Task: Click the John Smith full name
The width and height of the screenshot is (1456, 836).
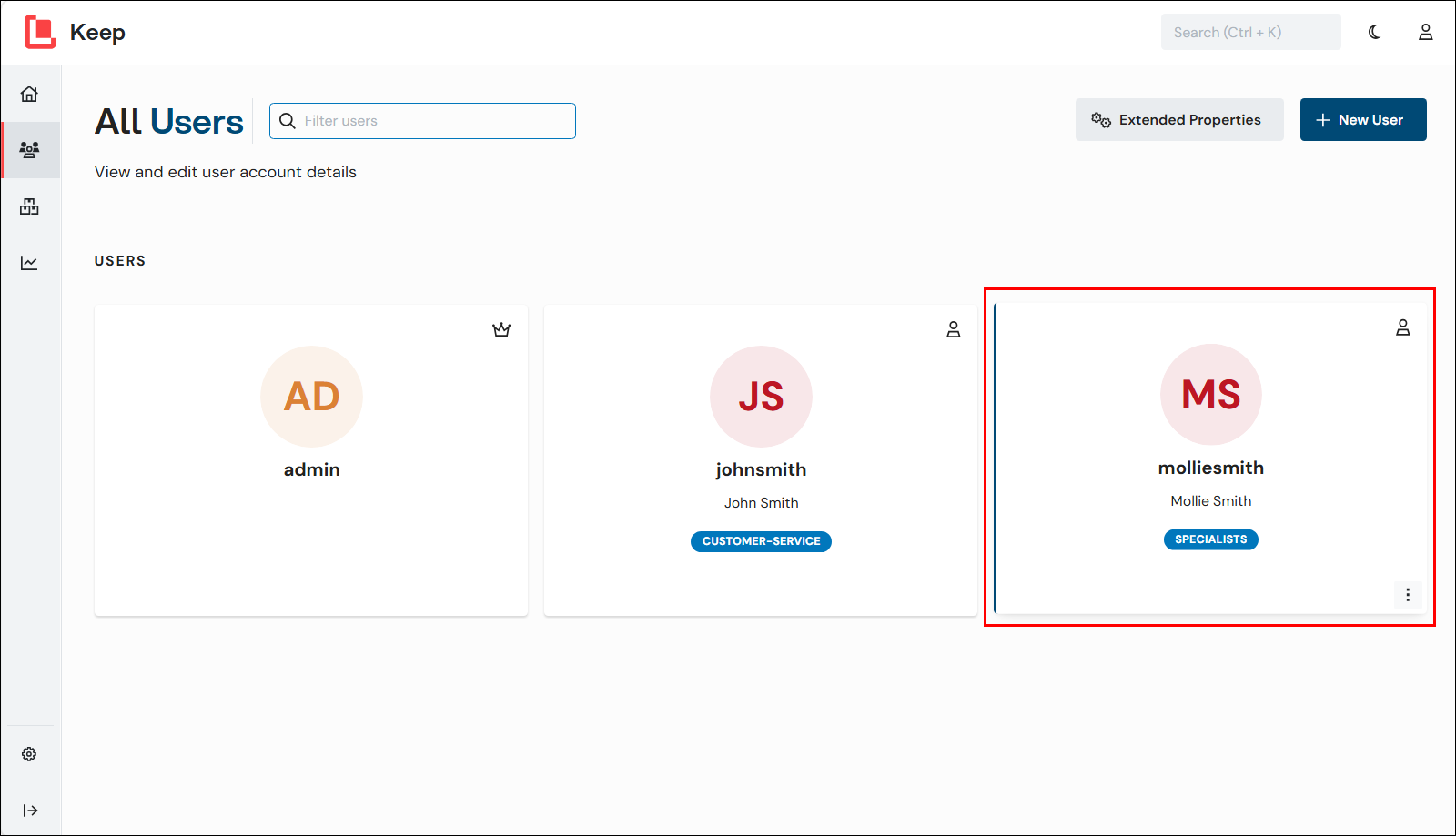Action: [x=761, y=503]
